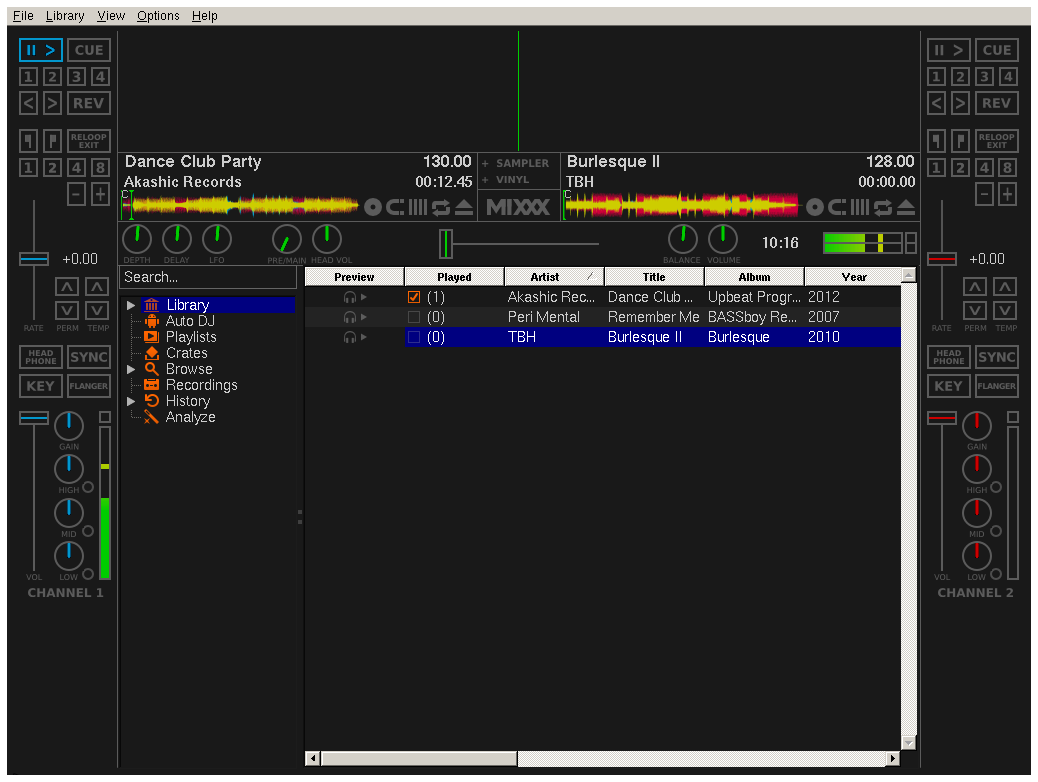Click eject icon on deck 2
Image resolution: width=1038 pixels, height=782 pixels.
pyautogui.click(x=906, y=208)
